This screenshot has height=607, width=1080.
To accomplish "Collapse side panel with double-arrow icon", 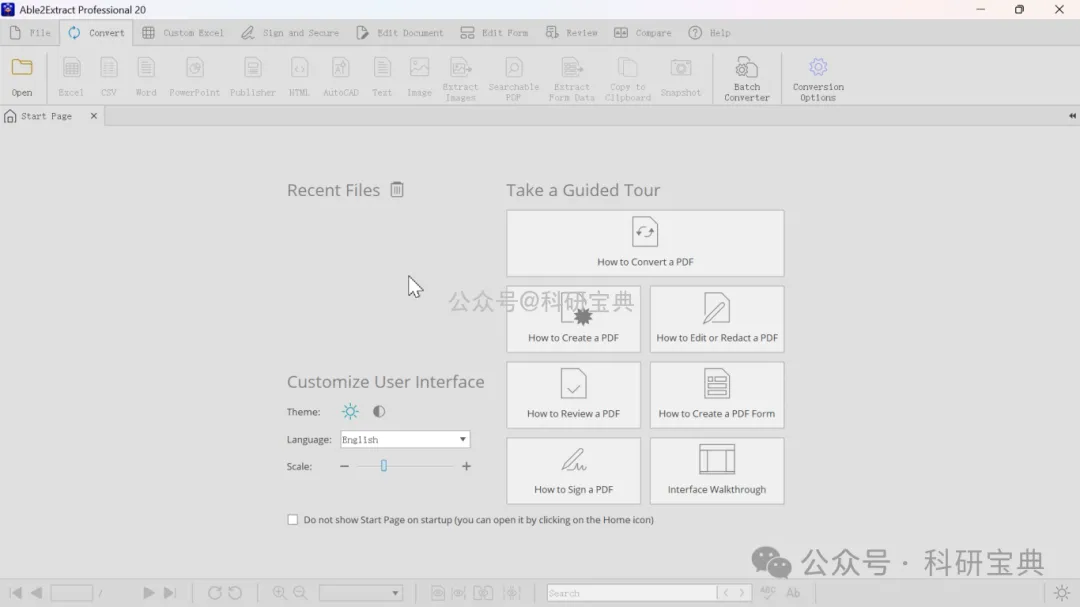I will 1072,116.
